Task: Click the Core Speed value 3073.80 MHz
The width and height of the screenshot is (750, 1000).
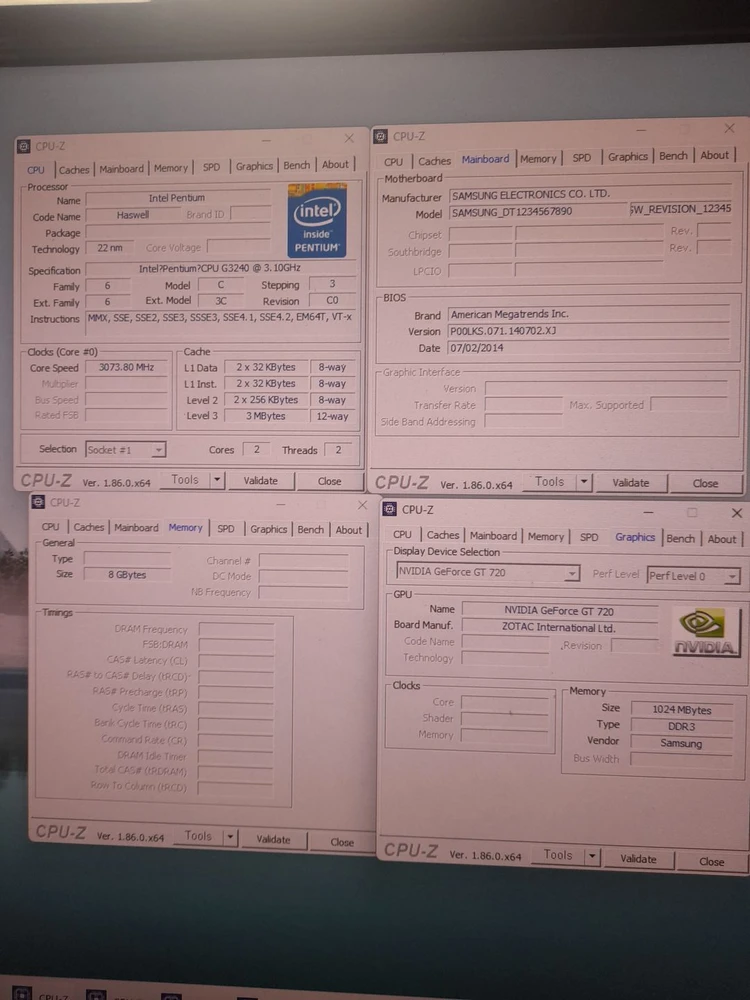Action: tap(127, 367)
